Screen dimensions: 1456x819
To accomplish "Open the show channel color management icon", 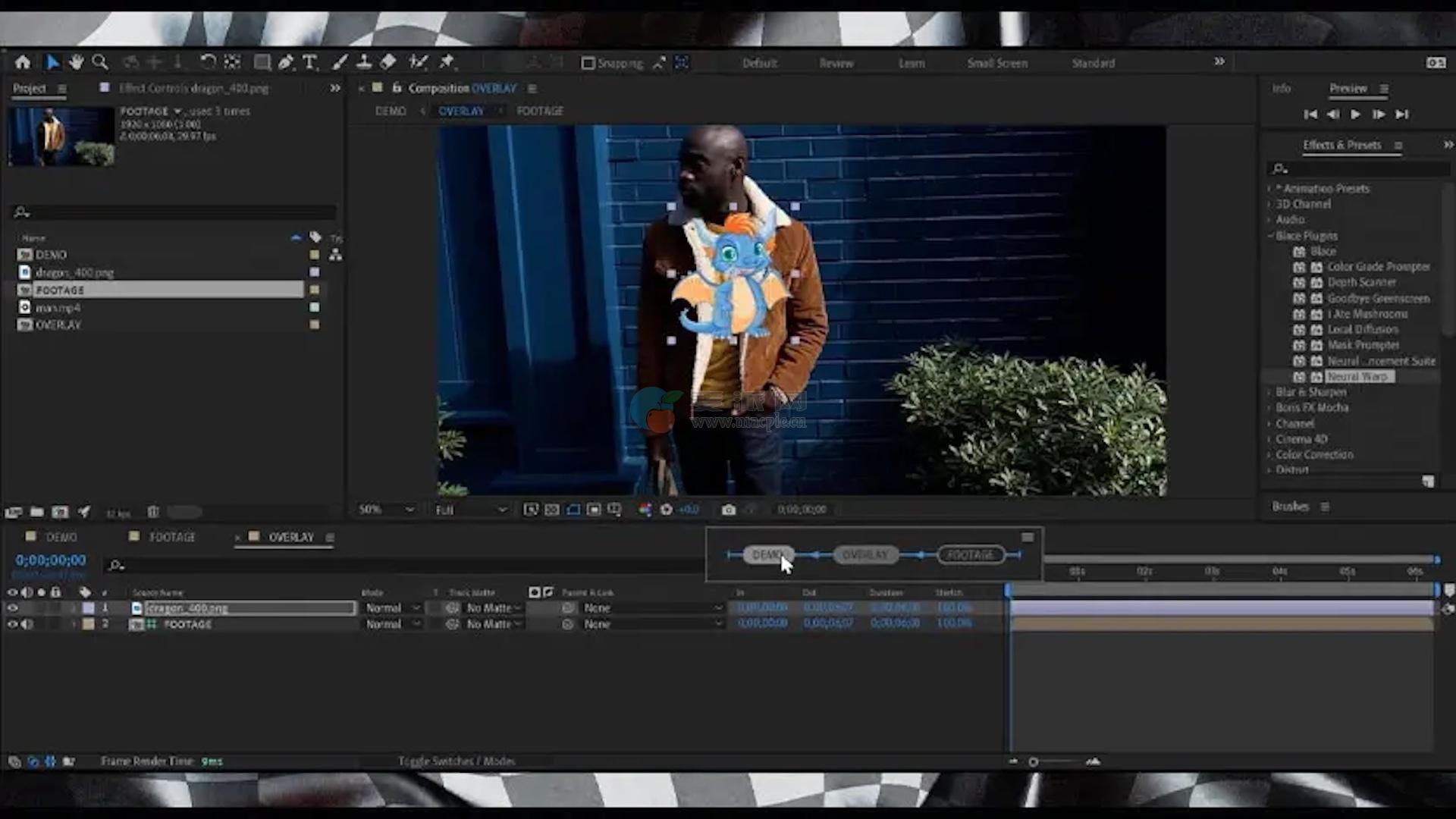I will click(x=645, y=510).
